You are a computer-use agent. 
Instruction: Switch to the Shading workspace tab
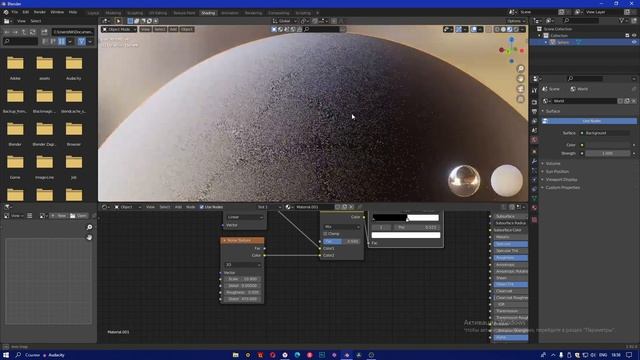tap(208, 13)
